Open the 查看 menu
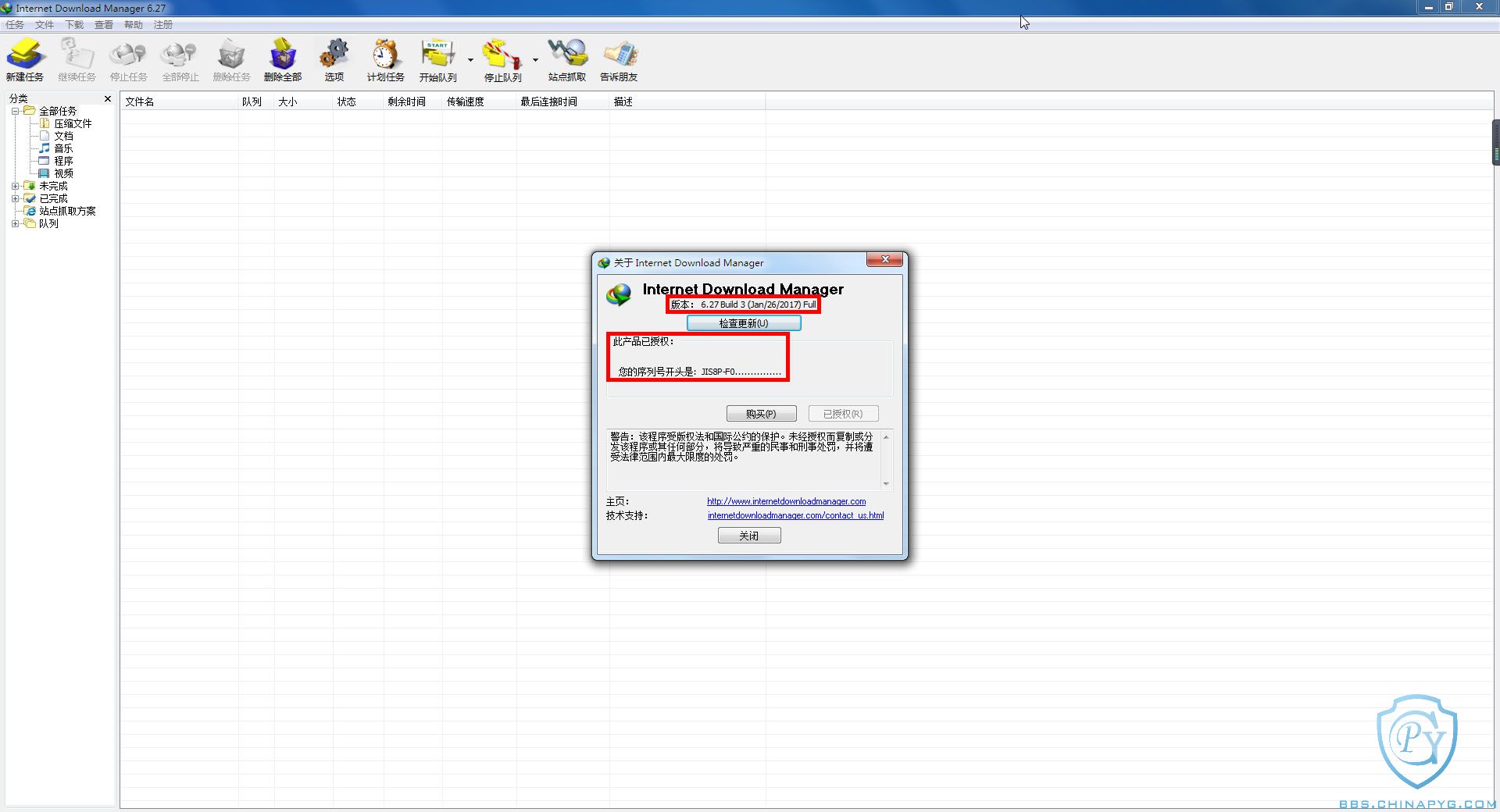The image size is (1500, 812). click(104, 25)
